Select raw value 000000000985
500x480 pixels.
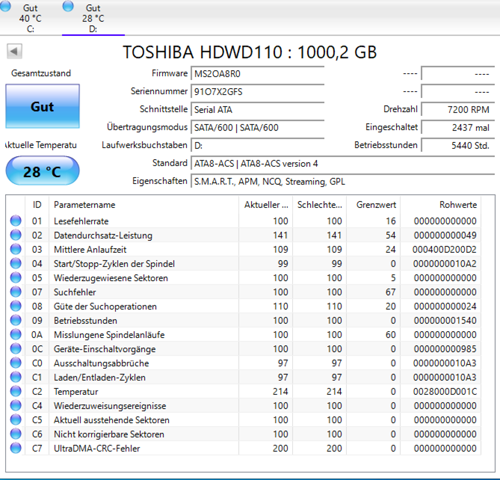pyautogui.click(x=445, y=349)
